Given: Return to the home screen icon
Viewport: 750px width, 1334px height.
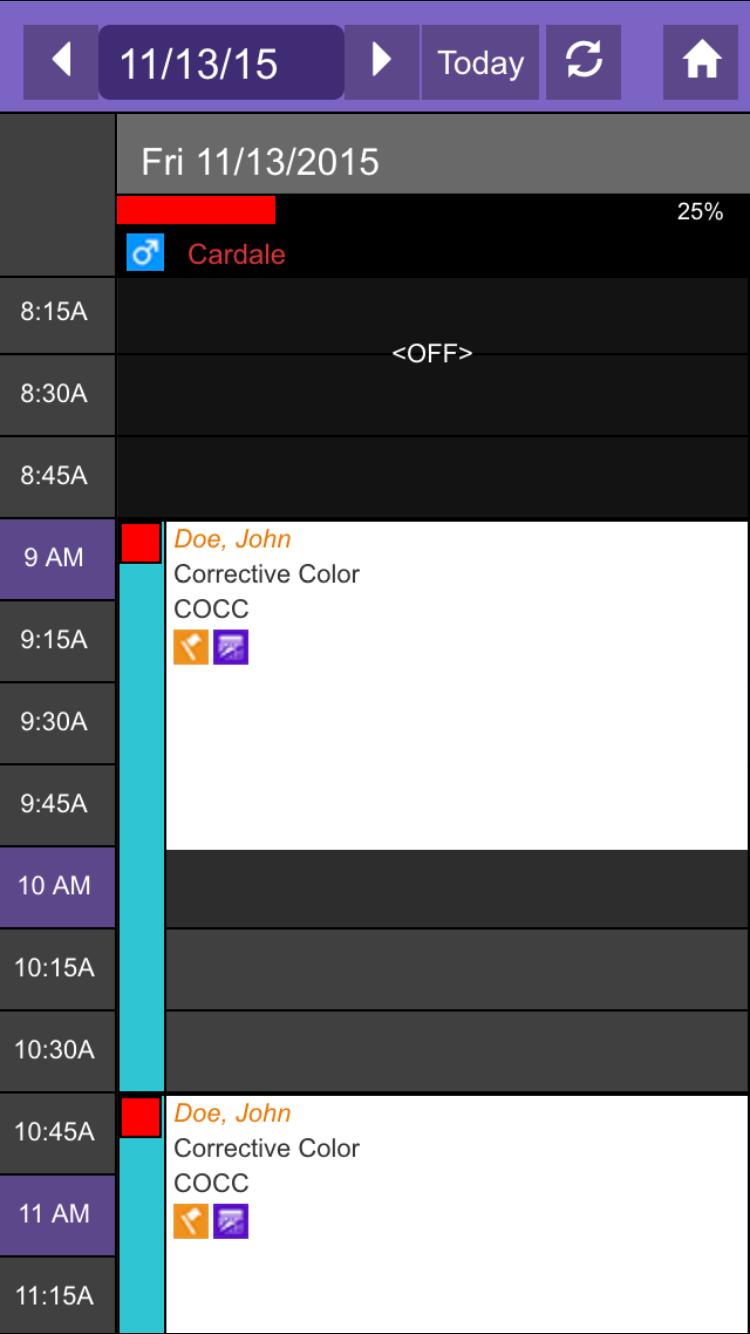Looking at the screenshot, I should point(701,62).
